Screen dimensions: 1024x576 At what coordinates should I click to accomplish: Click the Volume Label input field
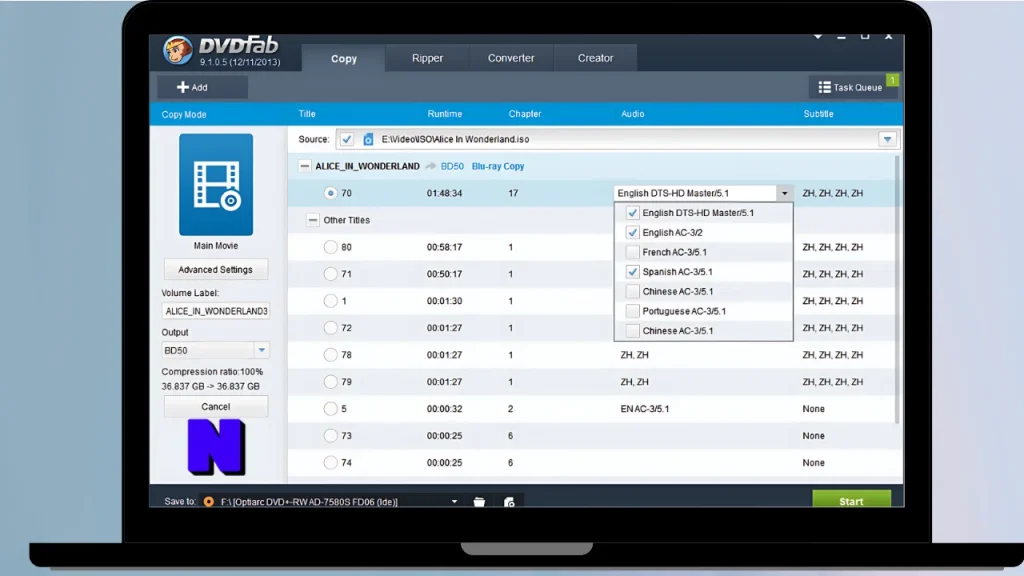click(x=216, y=311)
